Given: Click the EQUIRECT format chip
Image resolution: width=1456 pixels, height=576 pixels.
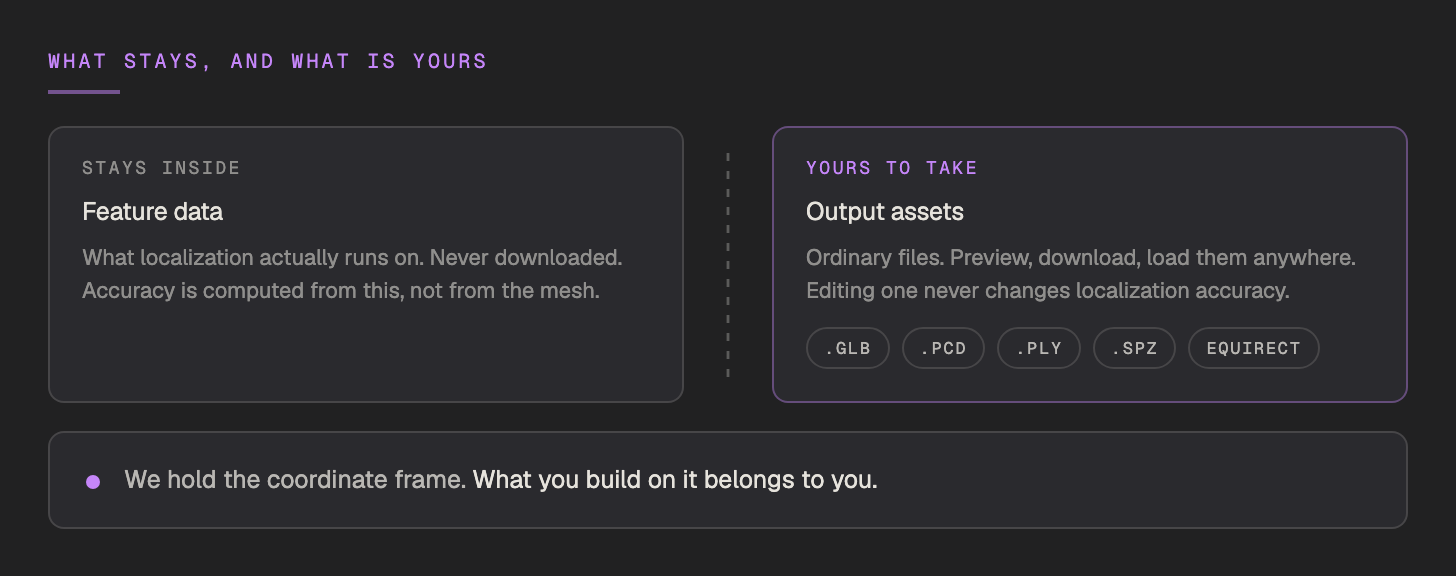Looking at the screenshot, I should [x=1253, y=348].
